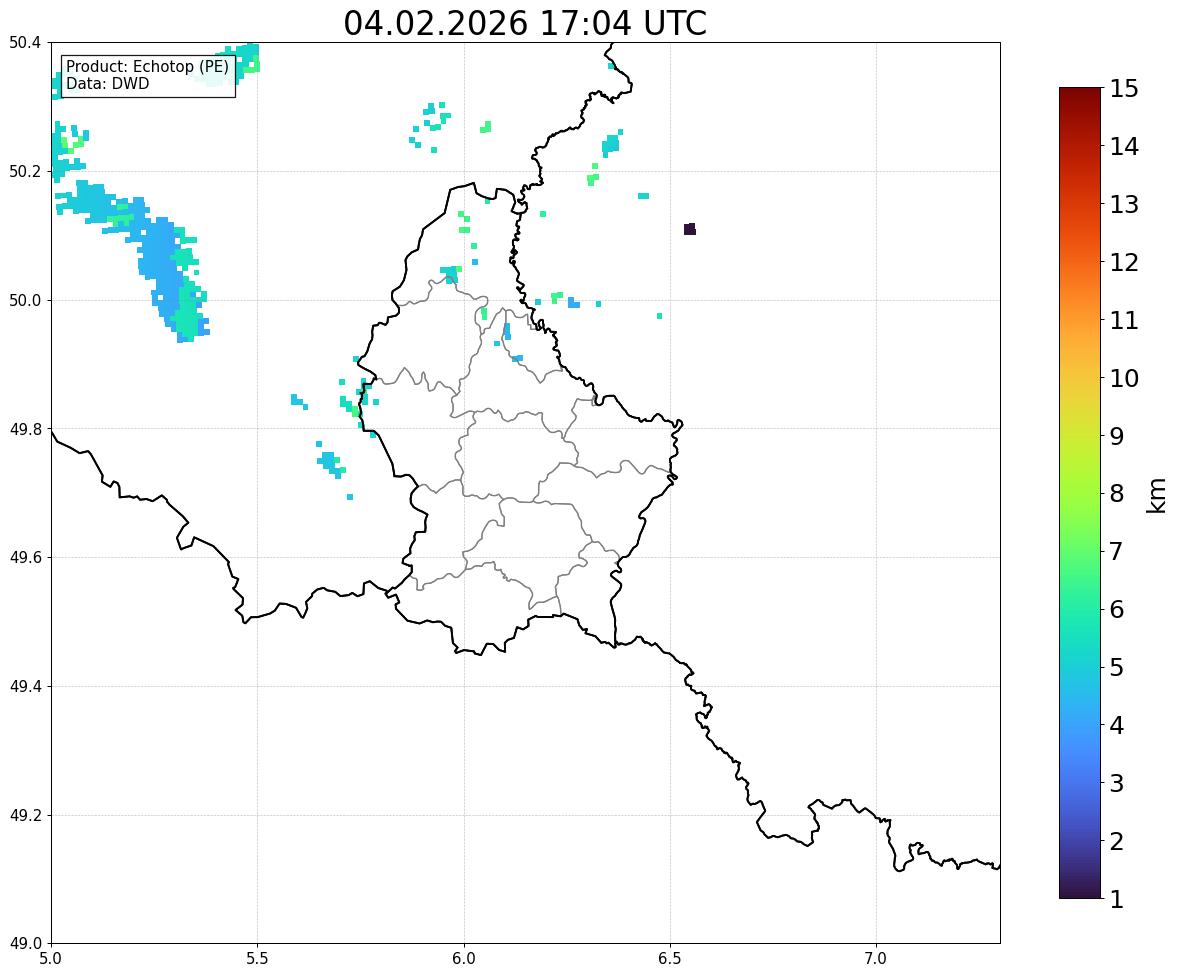Click the colorbar tick label 2
This screenshot has height=976, width=1178.
click(1117, 841)
